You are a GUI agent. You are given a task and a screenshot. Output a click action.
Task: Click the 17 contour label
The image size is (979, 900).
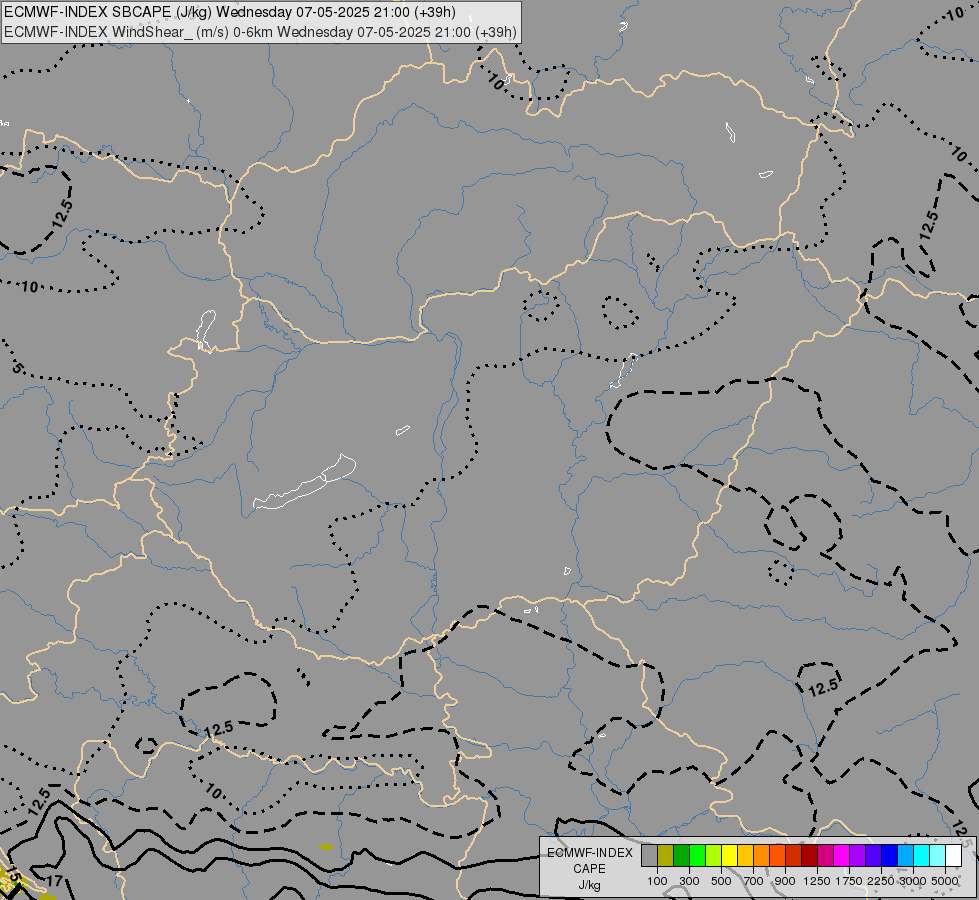pyautogui.click(x=54, y=881)
